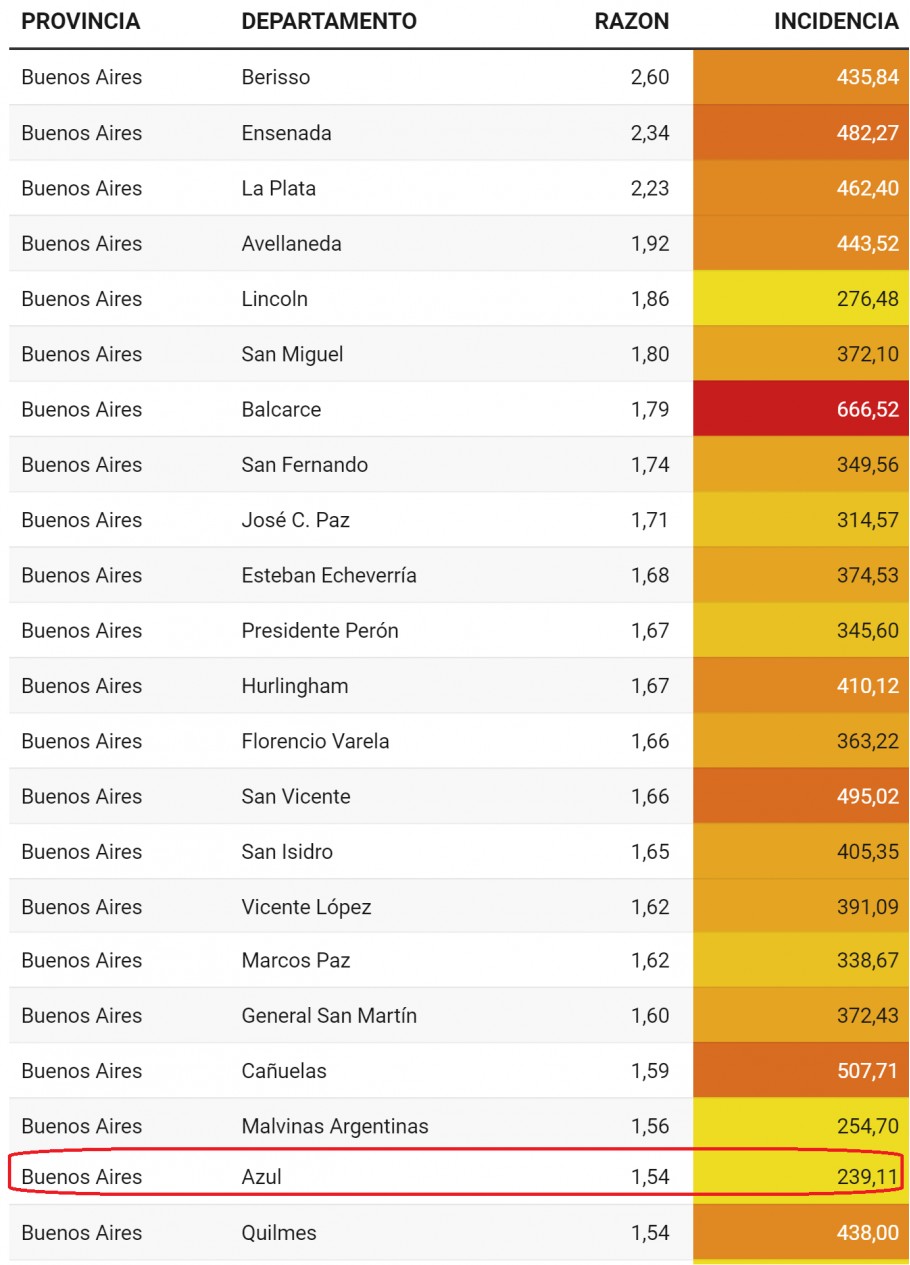Click the red Balcarce incidence cell 666,52

point(801,409)
